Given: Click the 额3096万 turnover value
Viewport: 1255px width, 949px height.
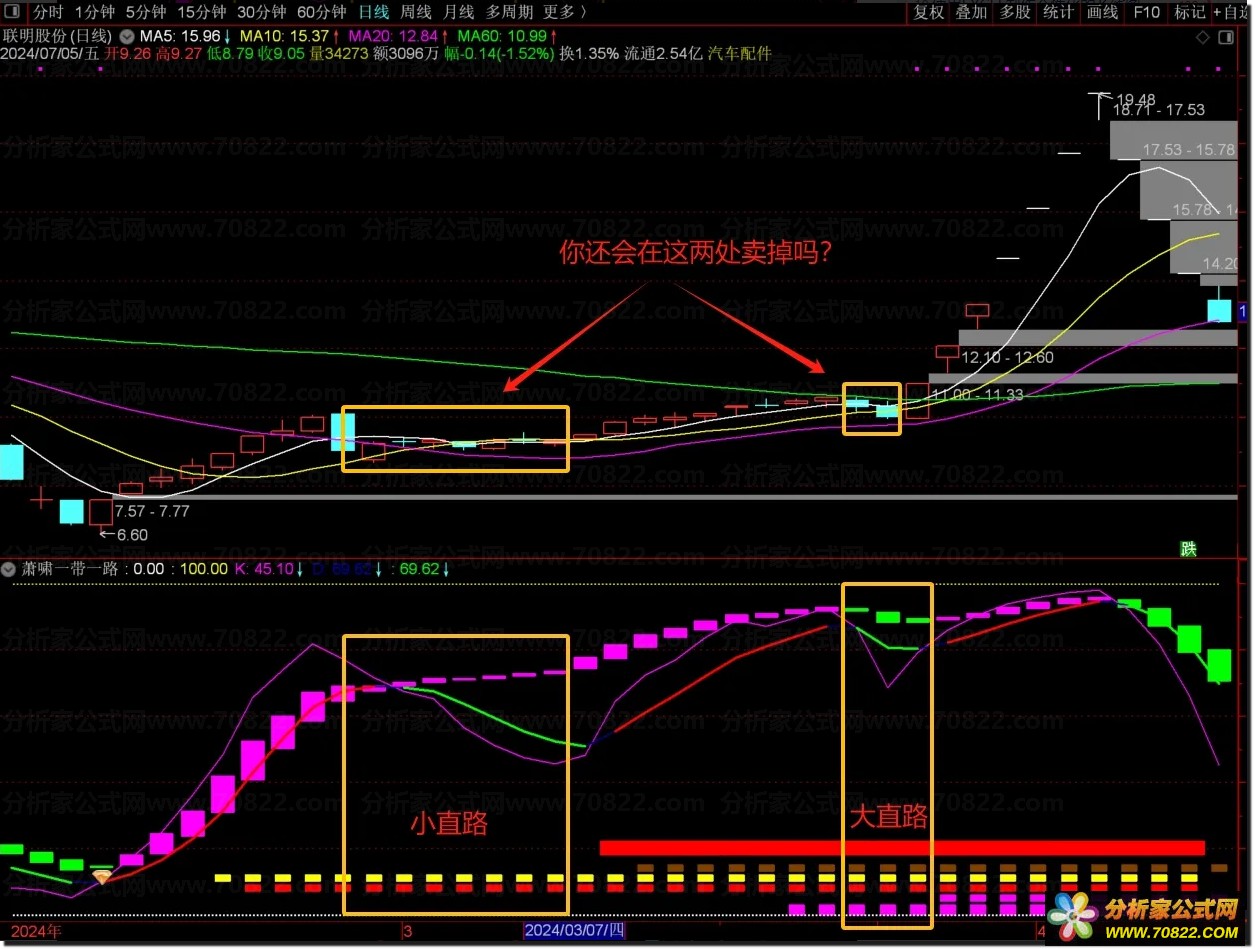Looking at the screenshot, I should point(406,53).
